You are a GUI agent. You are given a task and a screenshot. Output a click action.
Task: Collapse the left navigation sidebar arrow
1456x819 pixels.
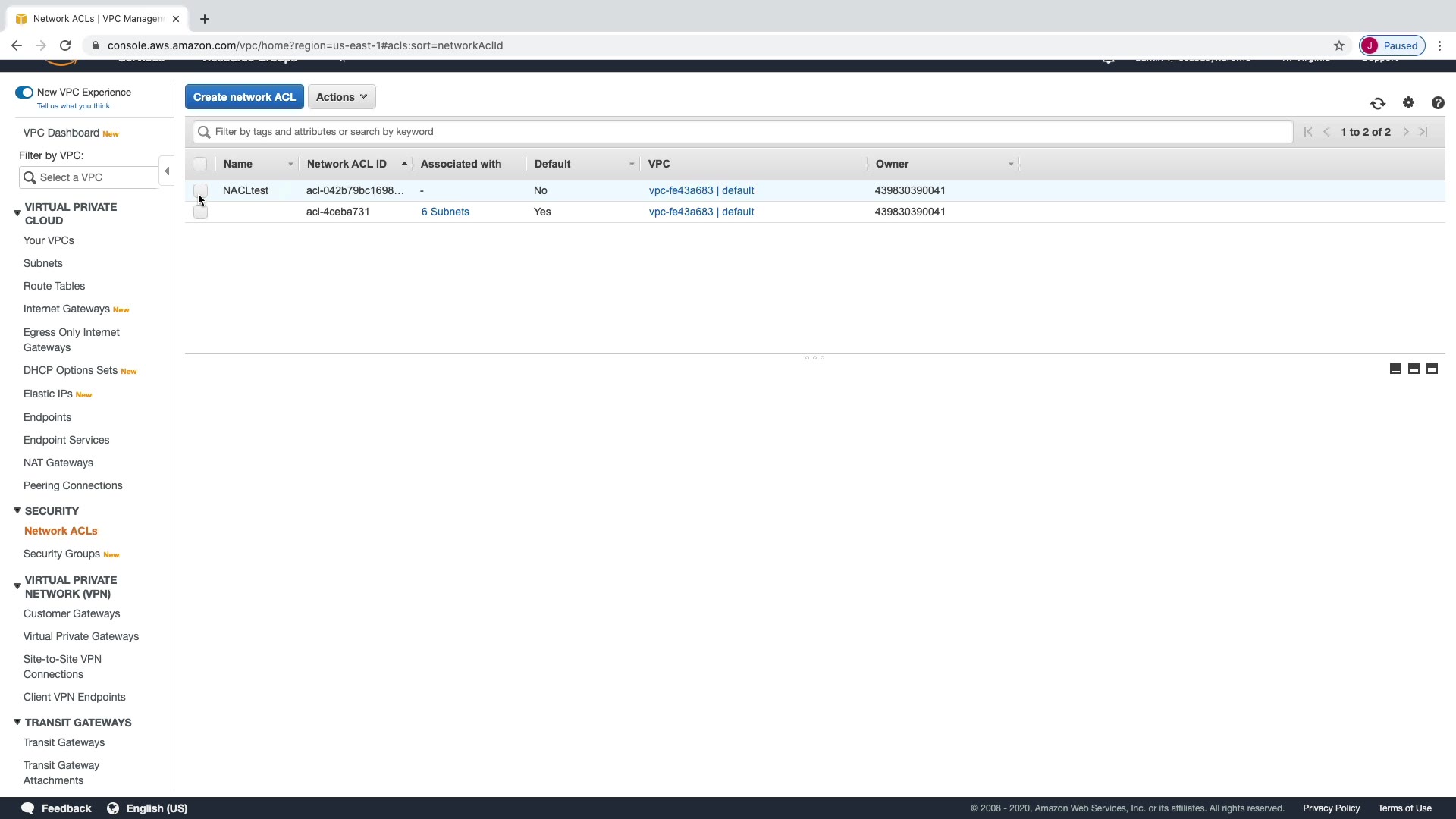tap(167, 171)
